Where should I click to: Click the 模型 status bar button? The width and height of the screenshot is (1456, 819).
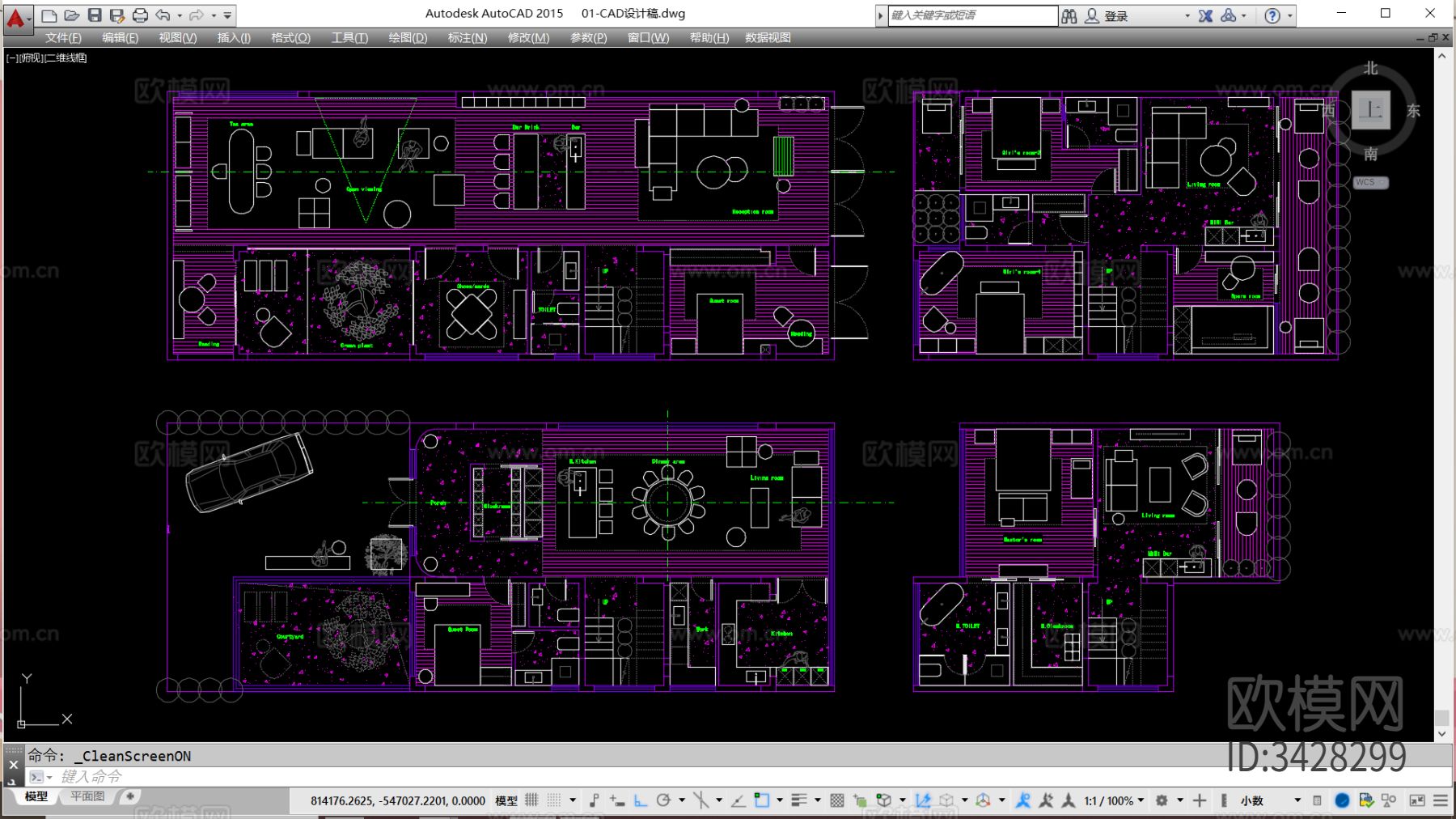[506, 800]
